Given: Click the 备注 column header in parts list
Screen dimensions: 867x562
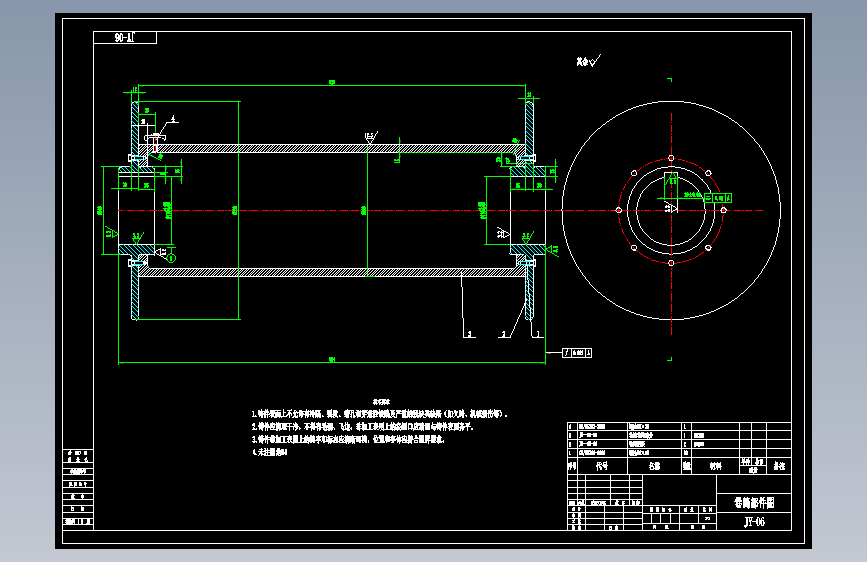Looking at the screenshot, I should (779, 466).
